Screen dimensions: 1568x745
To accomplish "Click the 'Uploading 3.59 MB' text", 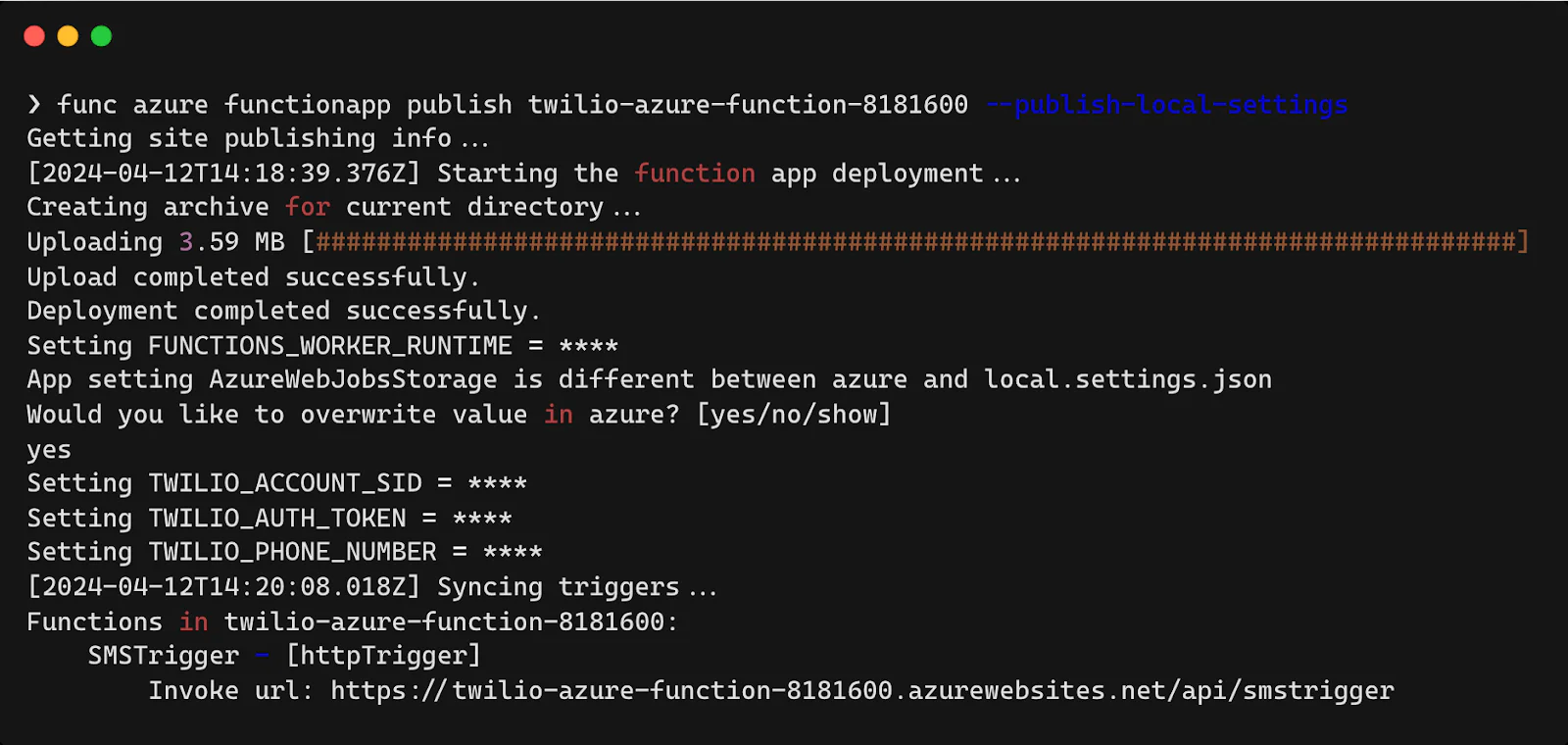I will click(x=156, y=241).
